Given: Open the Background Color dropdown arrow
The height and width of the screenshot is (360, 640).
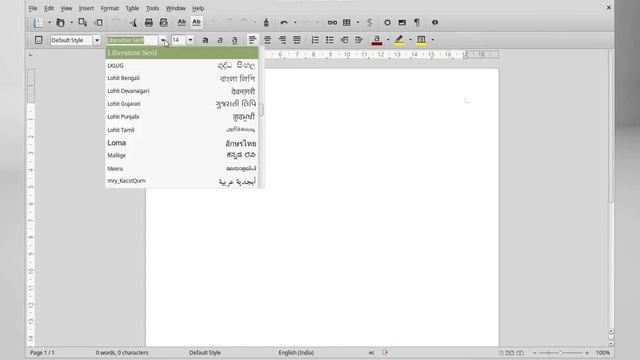Looking at the screenshot, I should [x=433, y=40].
